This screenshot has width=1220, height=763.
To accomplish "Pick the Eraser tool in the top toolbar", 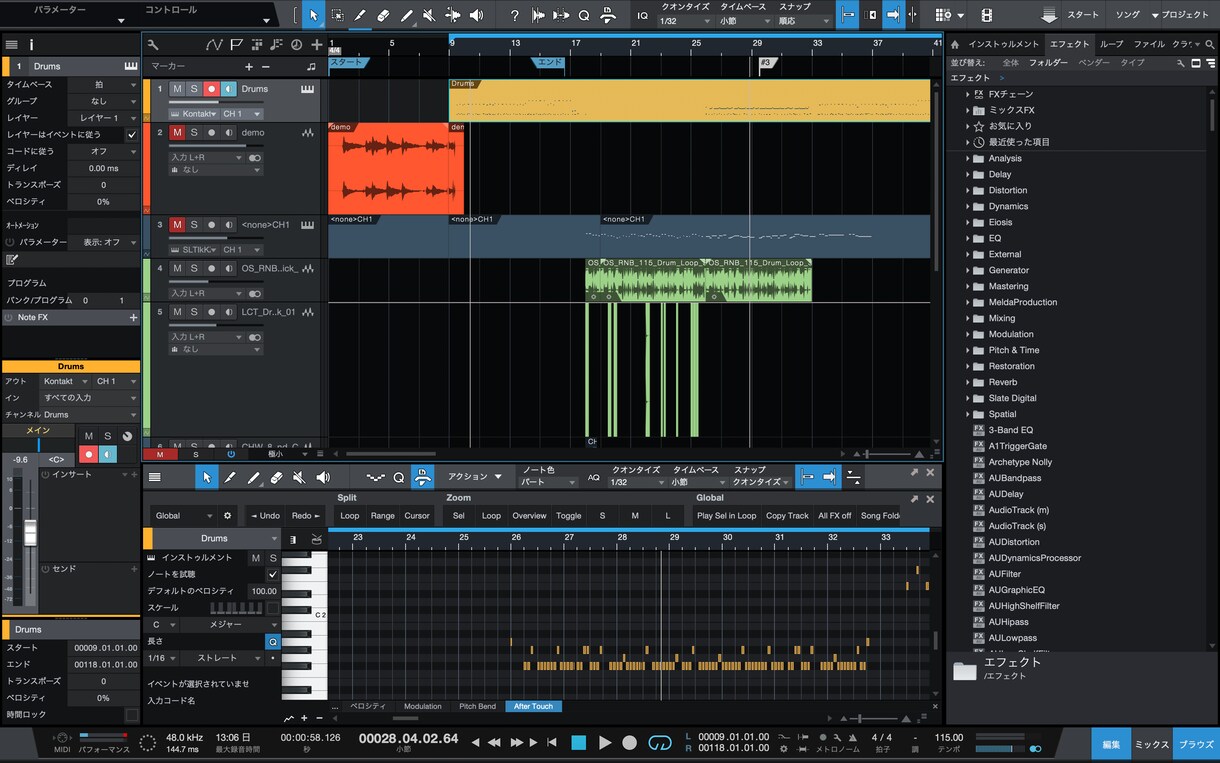I will pyautogui.click(x=383, y=15).
